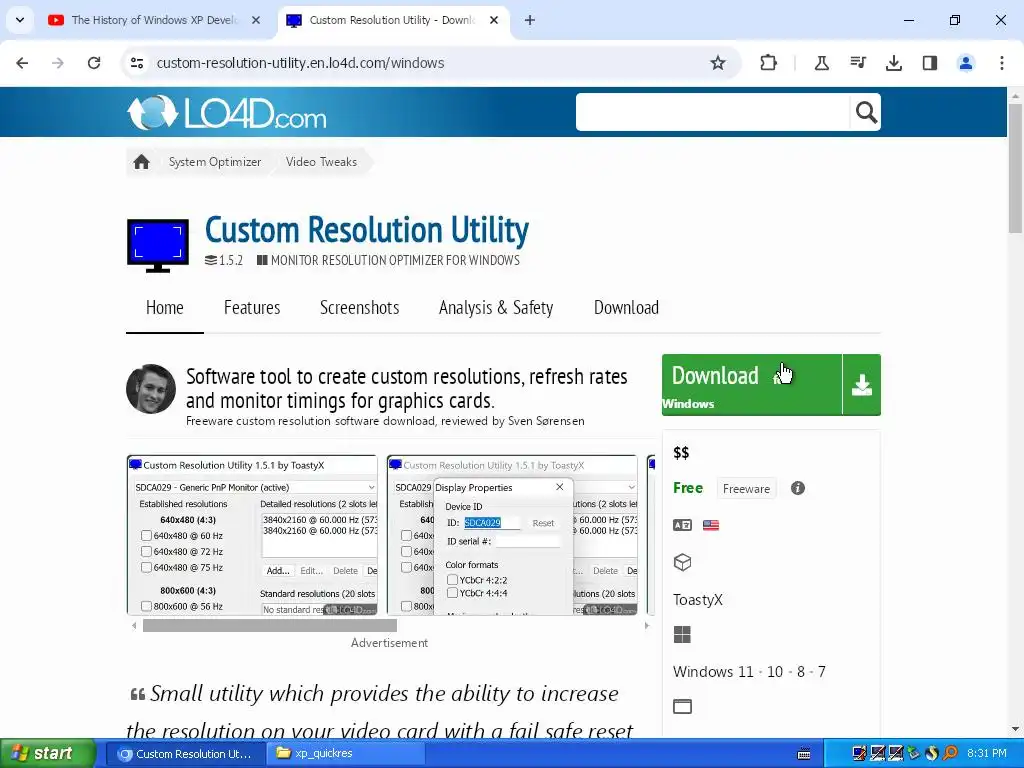Image resolution: width=1024 pixels, height=768 pixels.
Task: Open a new tab with the plus icon
Action: point(530,20)
